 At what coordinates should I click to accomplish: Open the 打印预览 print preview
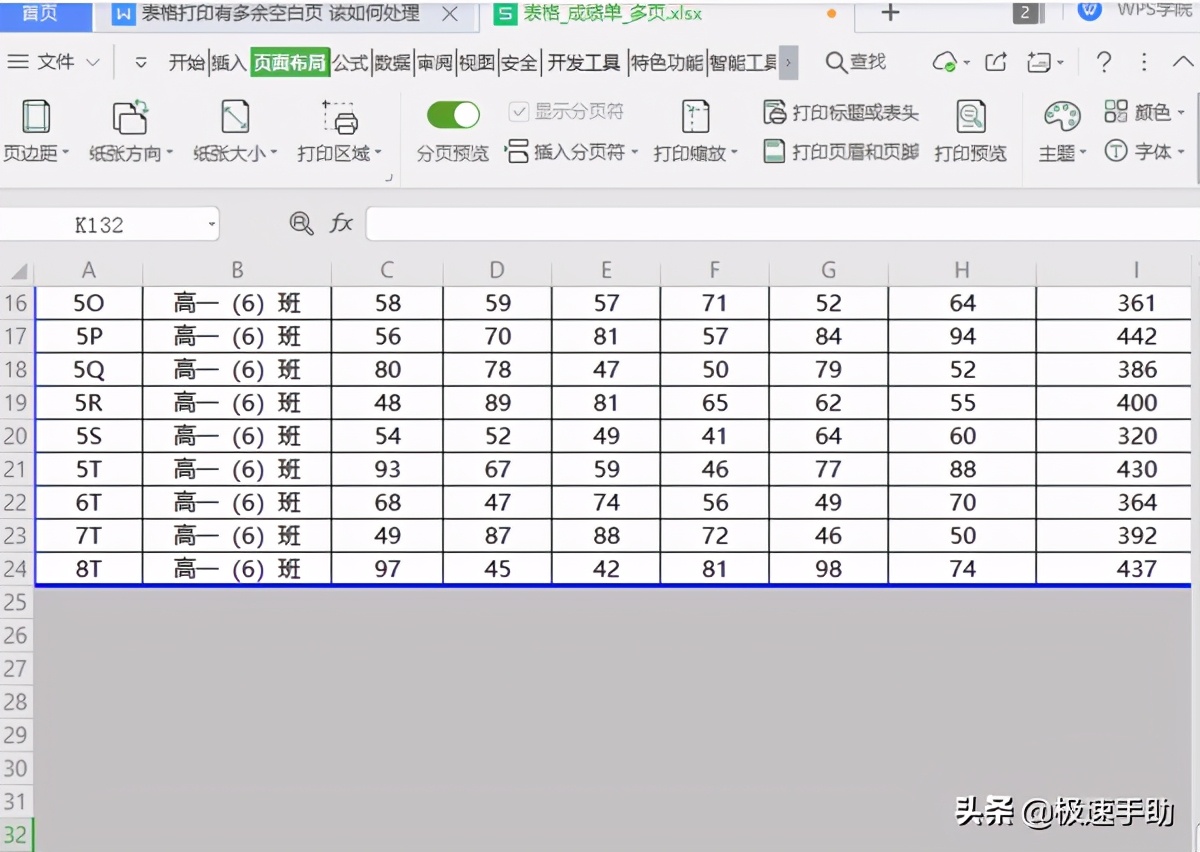tap(969, 130)
